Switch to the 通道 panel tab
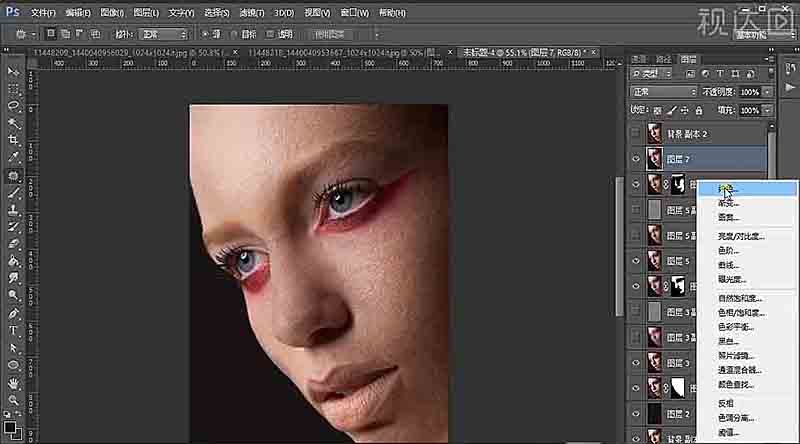This screenshot has width=800, height=444. pos(639,59)
